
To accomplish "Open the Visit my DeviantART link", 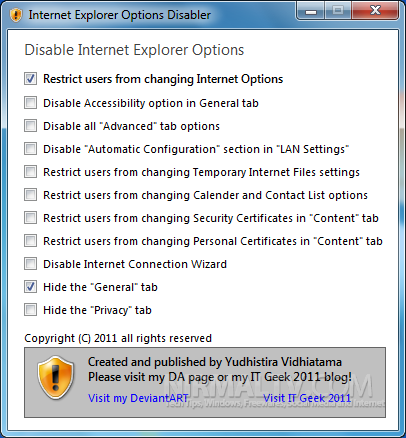I will pos(138,398).
